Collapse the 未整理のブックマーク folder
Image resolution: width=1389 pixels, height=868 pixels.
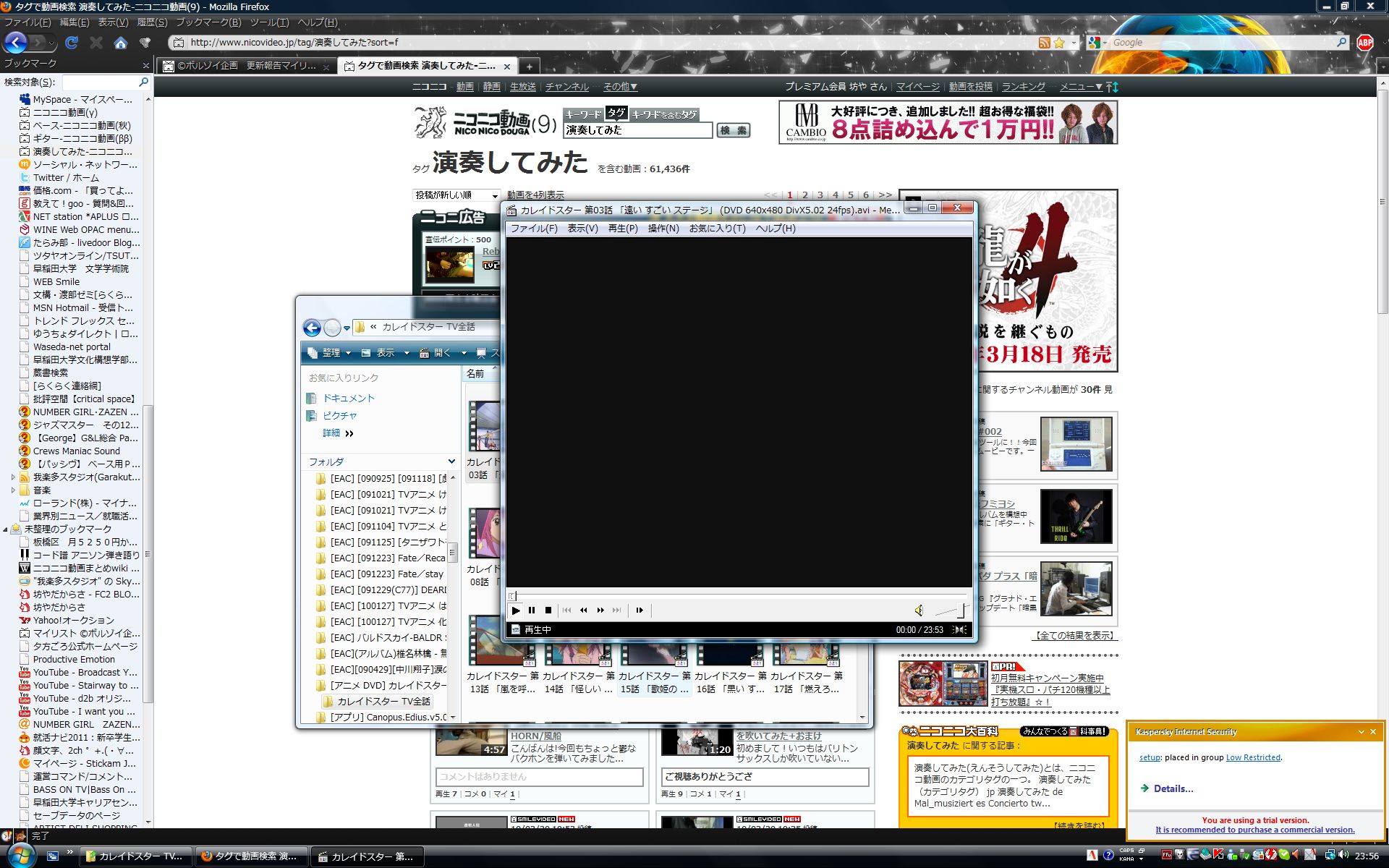coord(5,529)
